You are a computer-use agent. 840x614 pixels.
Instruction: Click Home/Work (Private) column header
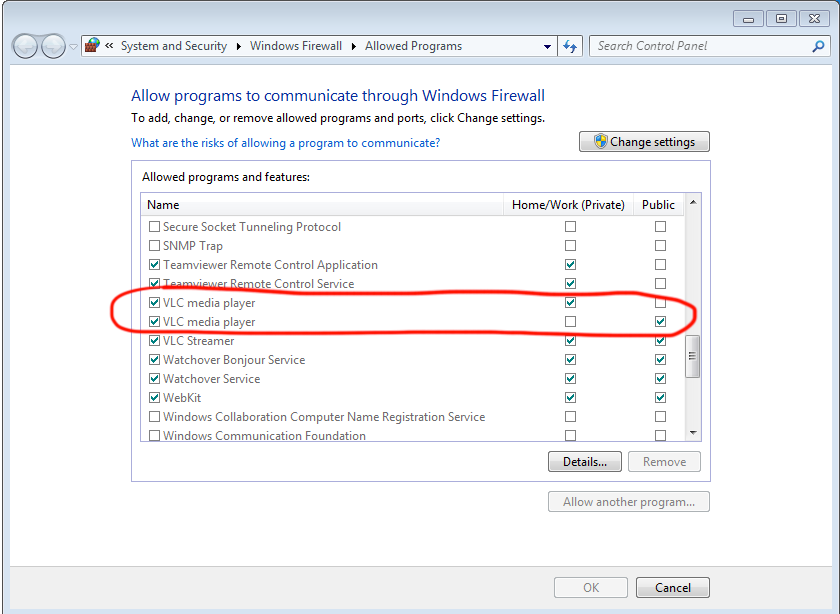coord(568,205)
